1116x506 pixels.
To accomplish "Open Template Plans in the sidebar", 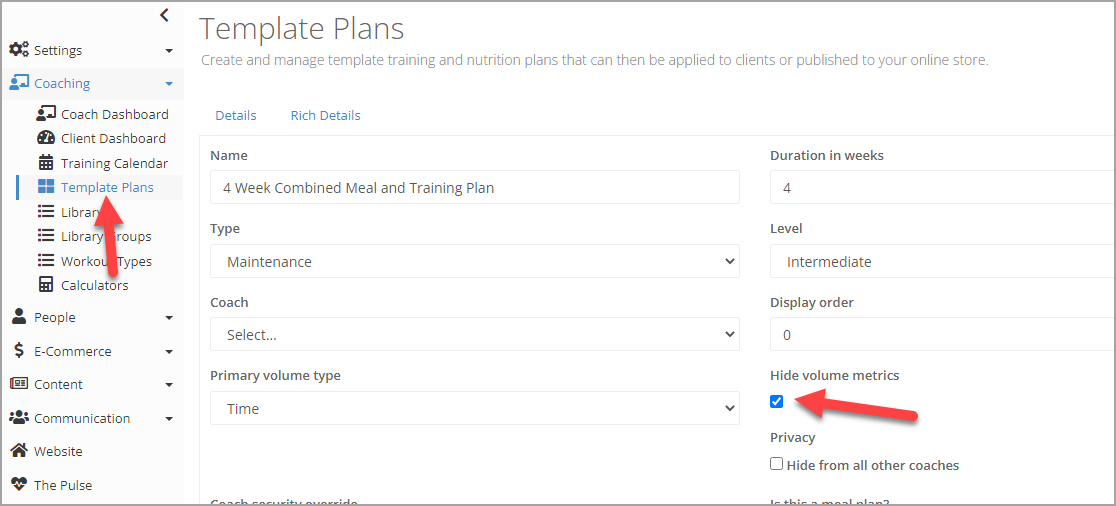I will click(x=107, y=187).
